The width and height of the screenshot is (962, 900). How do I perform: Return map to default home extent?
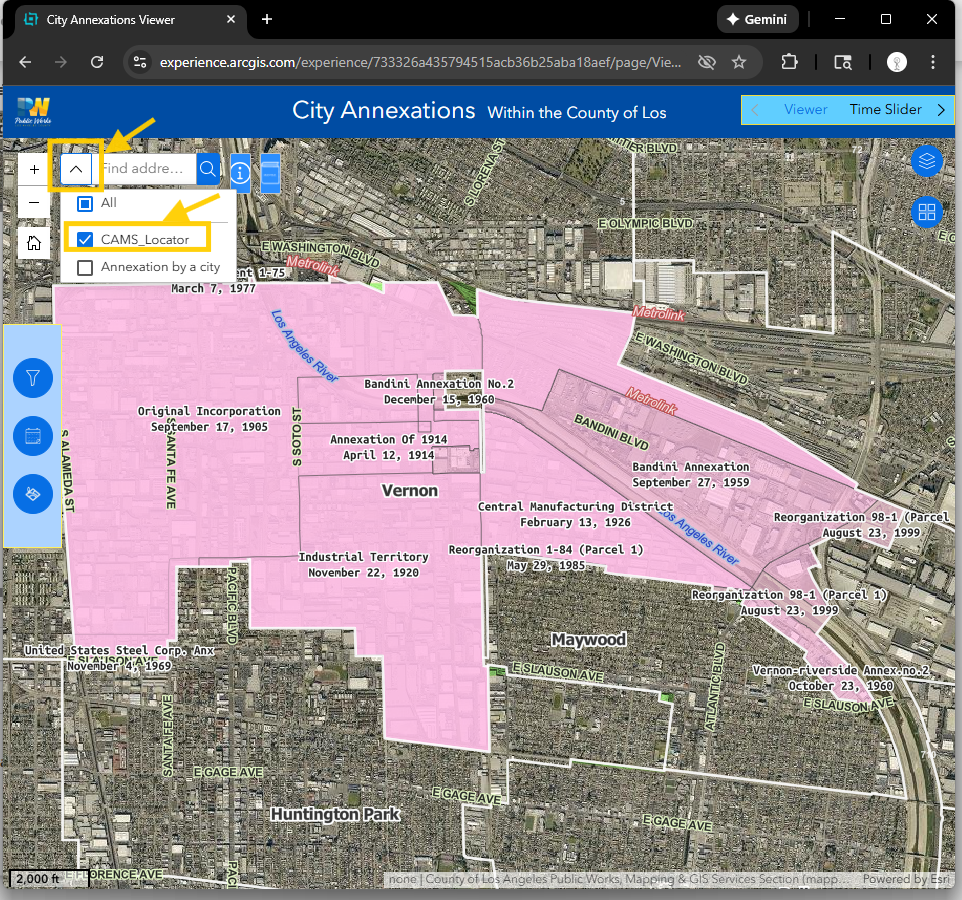[x=34, y=243]
